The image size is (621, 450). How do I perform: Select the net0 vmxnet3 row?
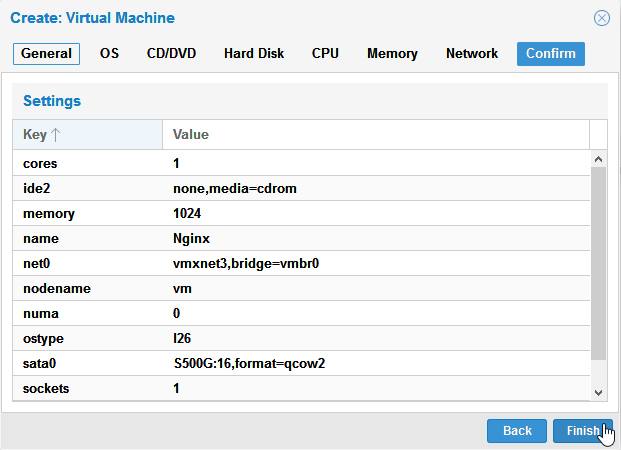click(301, 263)
